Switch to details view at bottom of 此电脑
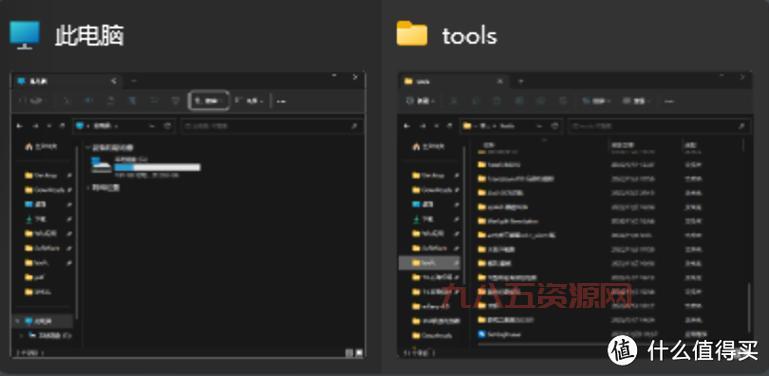Image resolution: width=769 pixels, height=376 pixels. click(x=349, y=352)
